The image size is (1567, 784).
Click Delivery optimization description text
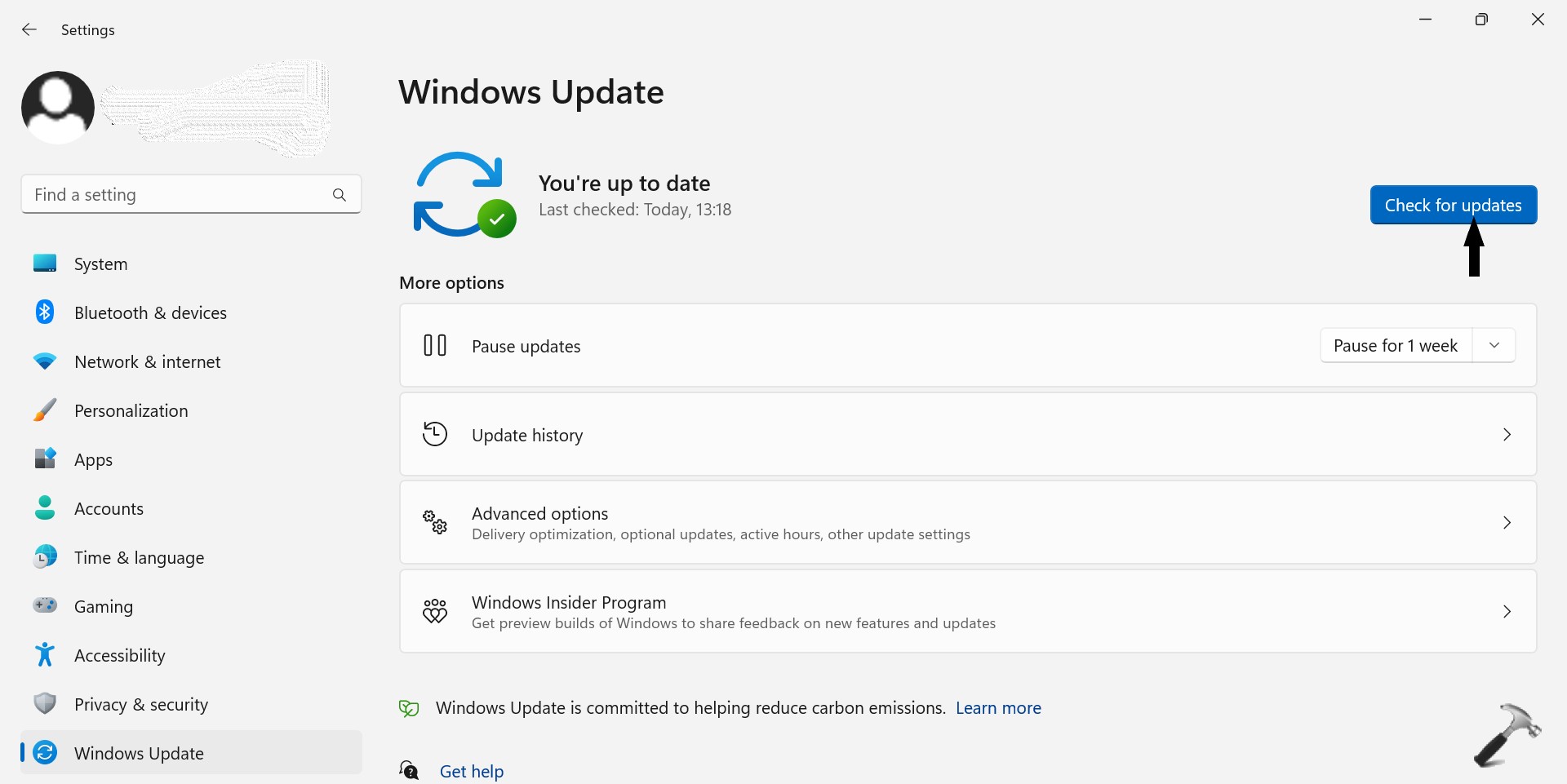(721, 534)
